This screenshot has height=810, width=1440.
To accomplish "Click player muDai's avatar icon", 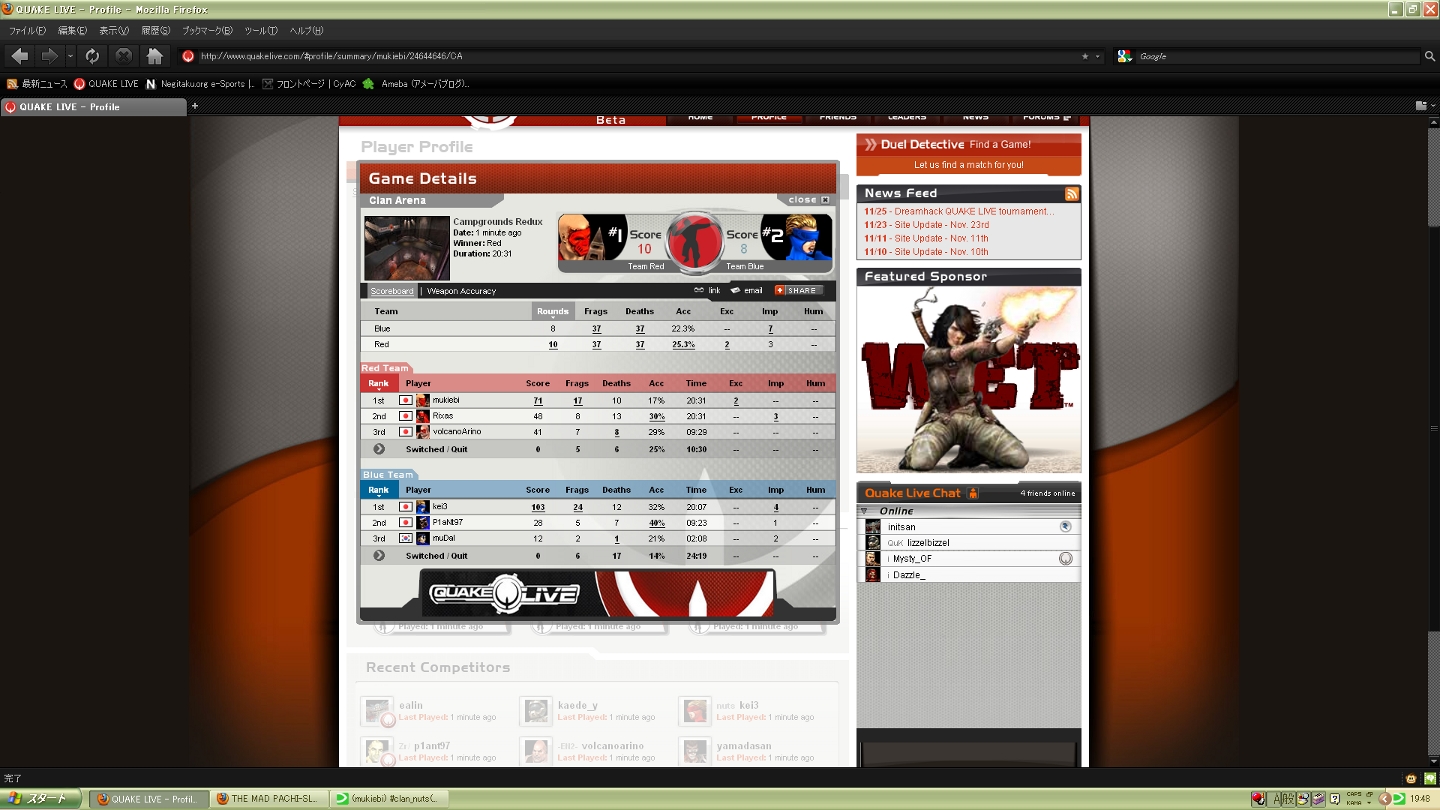I will [423, 538].
